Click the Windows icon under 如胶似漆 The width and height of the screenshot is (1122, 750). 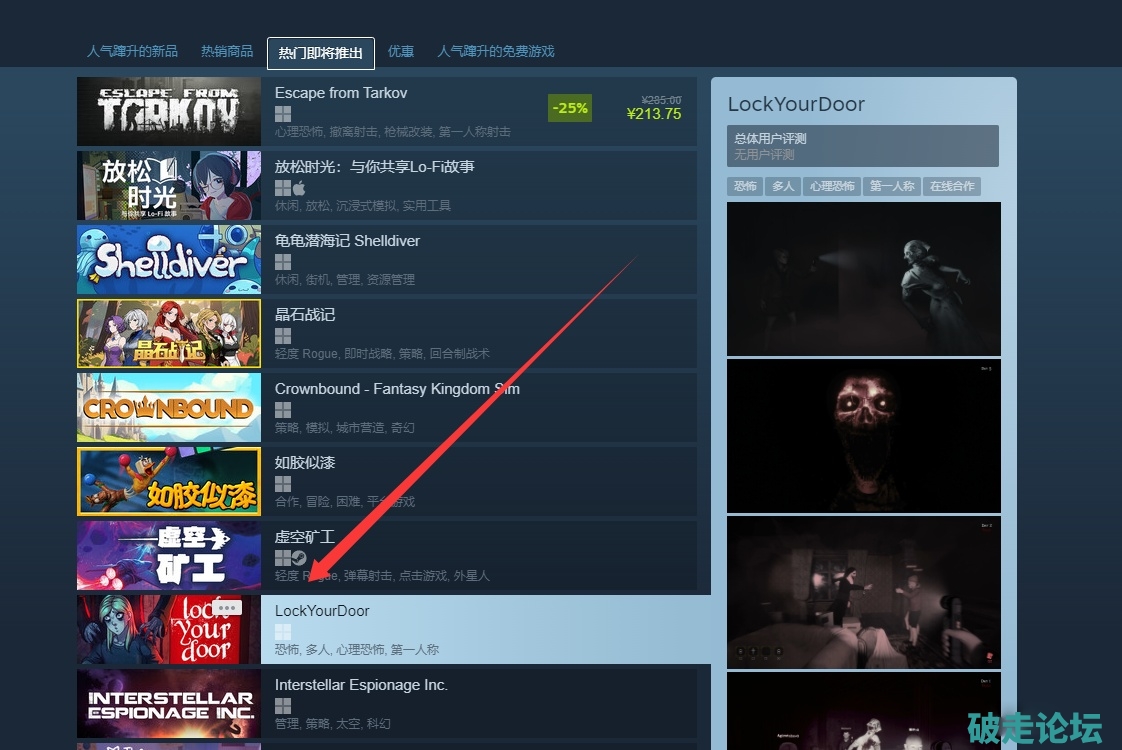[x=283, y=484]
